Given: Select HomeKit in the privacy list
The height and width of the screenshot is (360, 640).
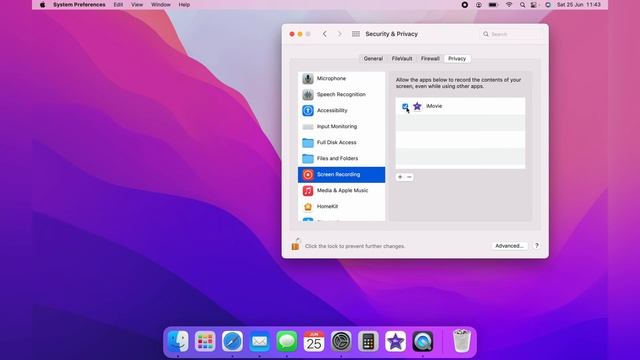Looking at the screenshot, I should coord(341,207).
